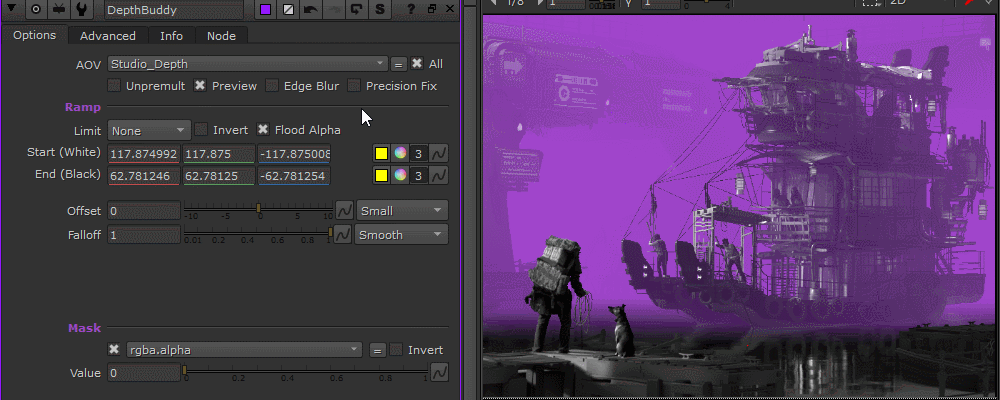
Task: Click the Falloff slider handle
Action: click(330, 232)
